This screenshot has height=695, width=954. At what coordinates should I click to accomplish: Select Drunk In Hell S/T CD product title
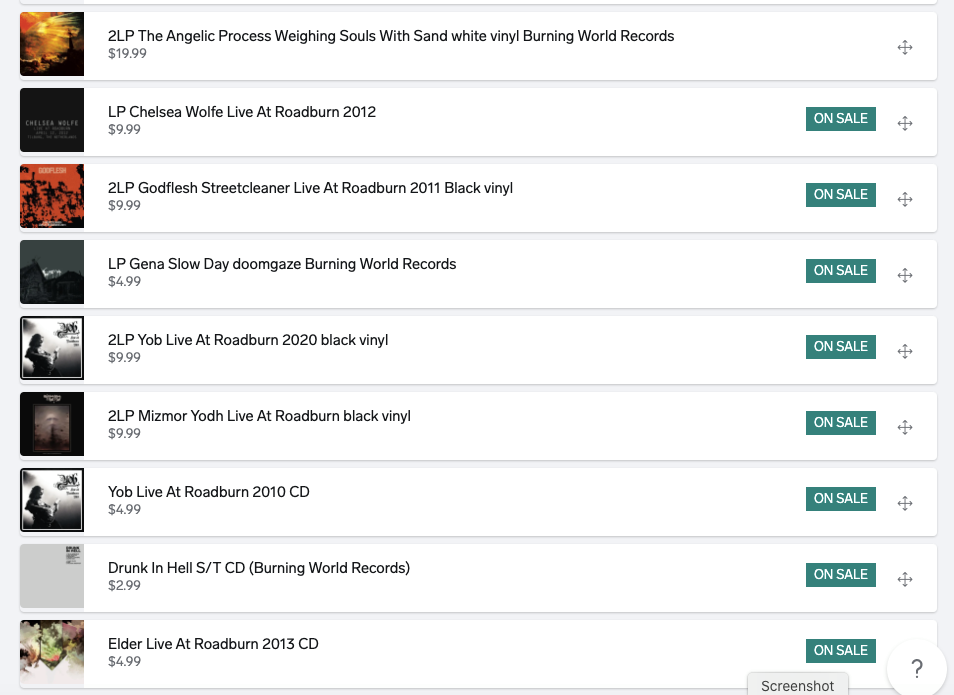[259, 568]
